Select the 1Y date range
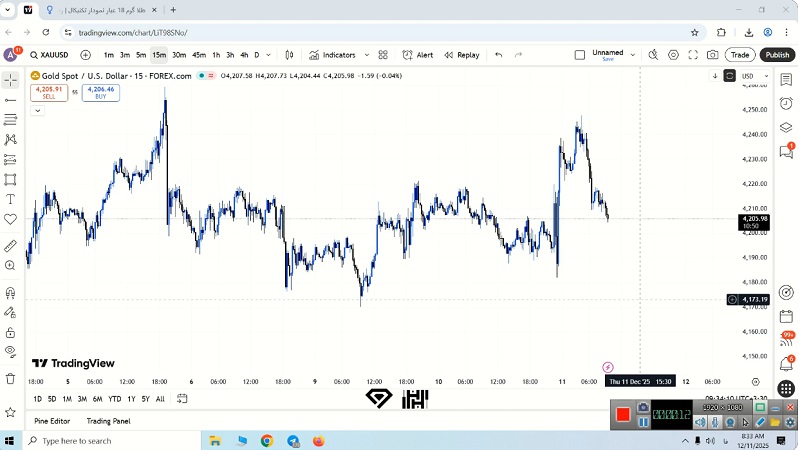This screenshot has height=450, width=800. (131, 399)
